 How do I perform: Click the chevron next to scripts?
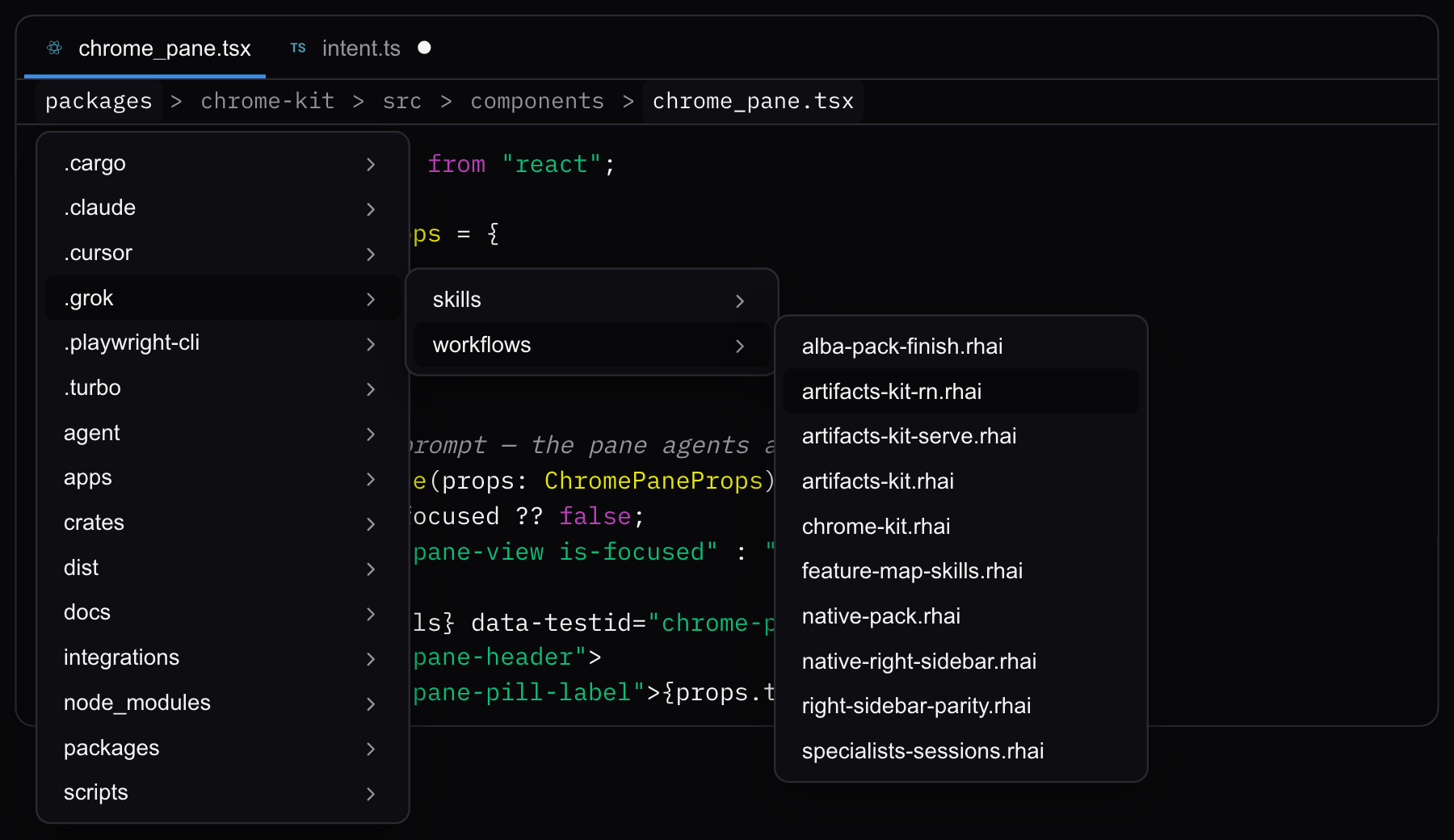(x=371, y=794)
